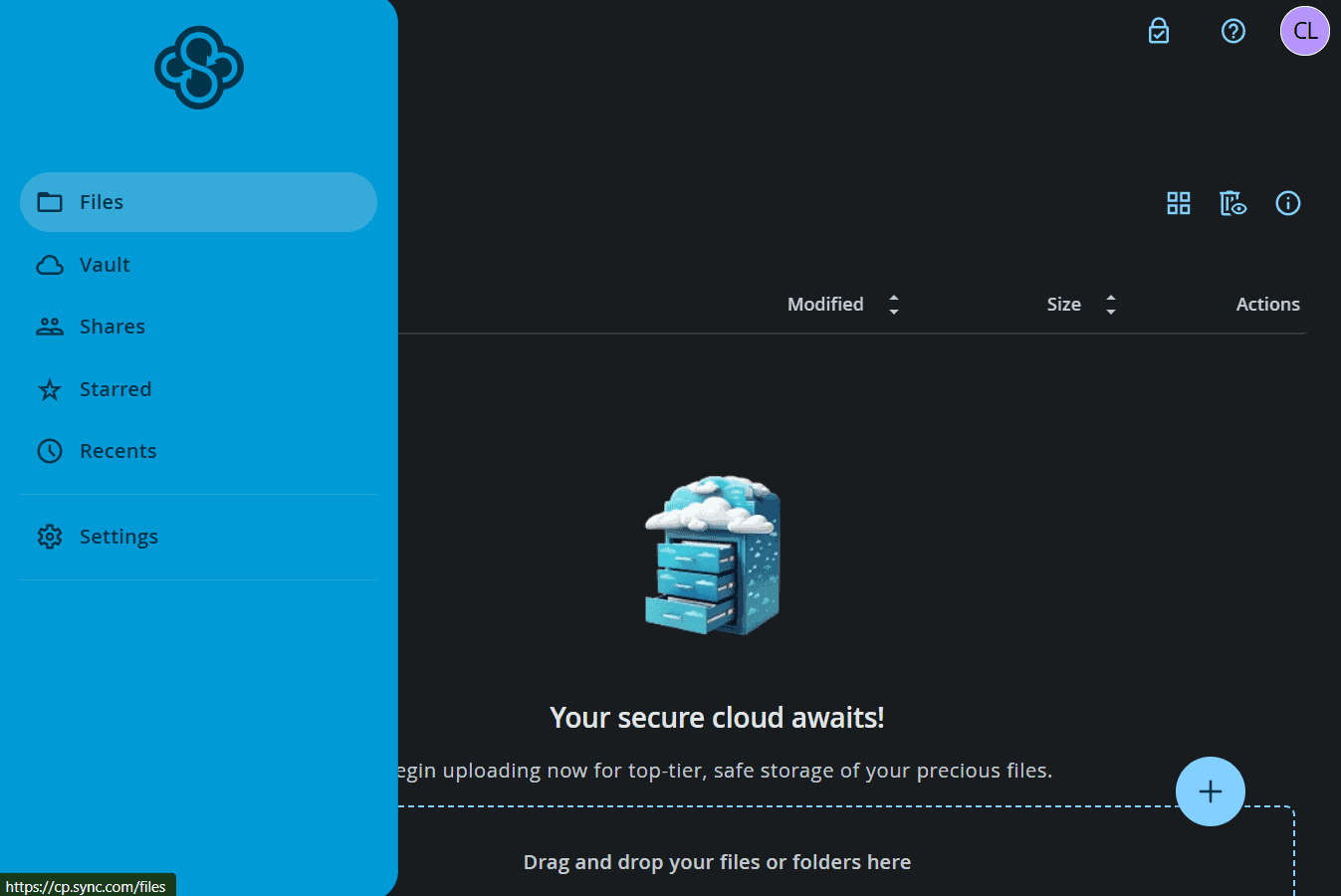The height and width of the screenshot is (896, 1341).
Task: Click the Sync cloud logo
Action: 199,68
